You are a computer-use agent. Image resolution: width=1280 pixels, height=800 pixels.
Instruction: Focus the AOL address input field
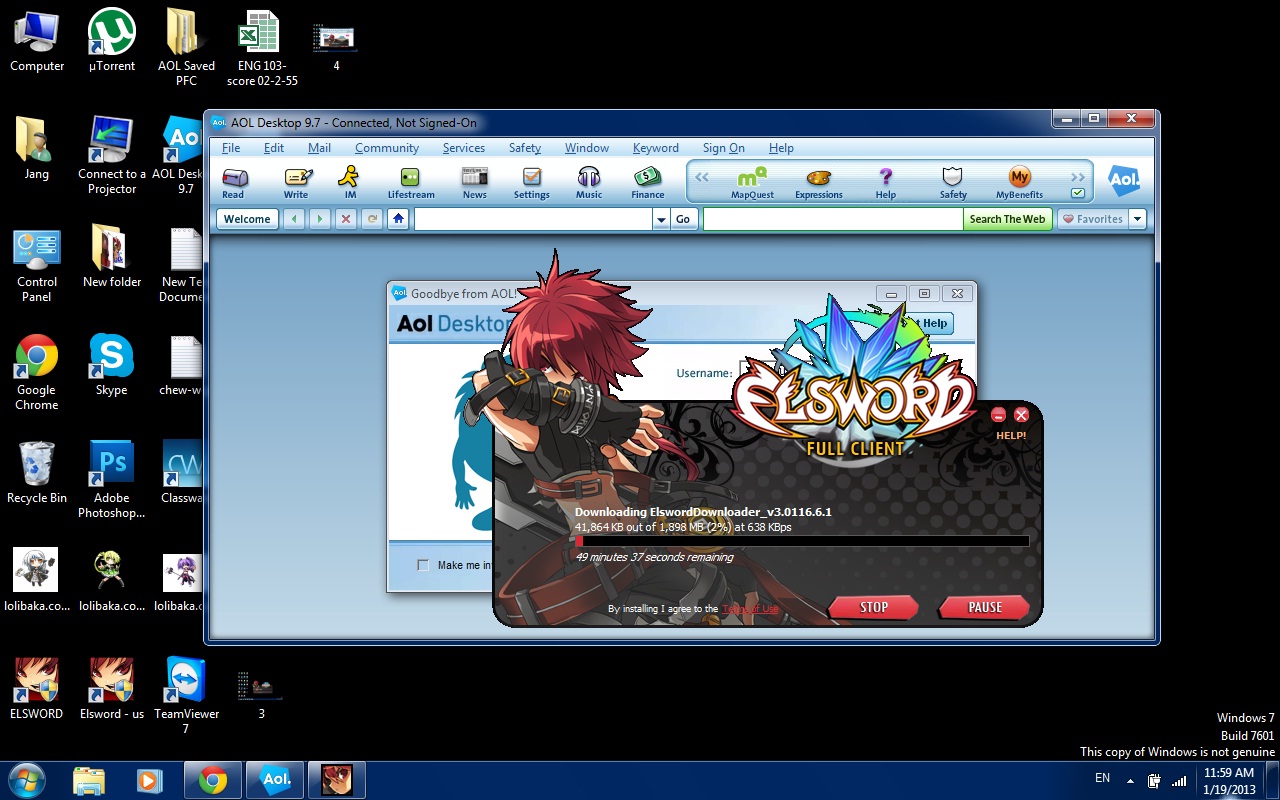pyautogui.click(x=533, y=219)
